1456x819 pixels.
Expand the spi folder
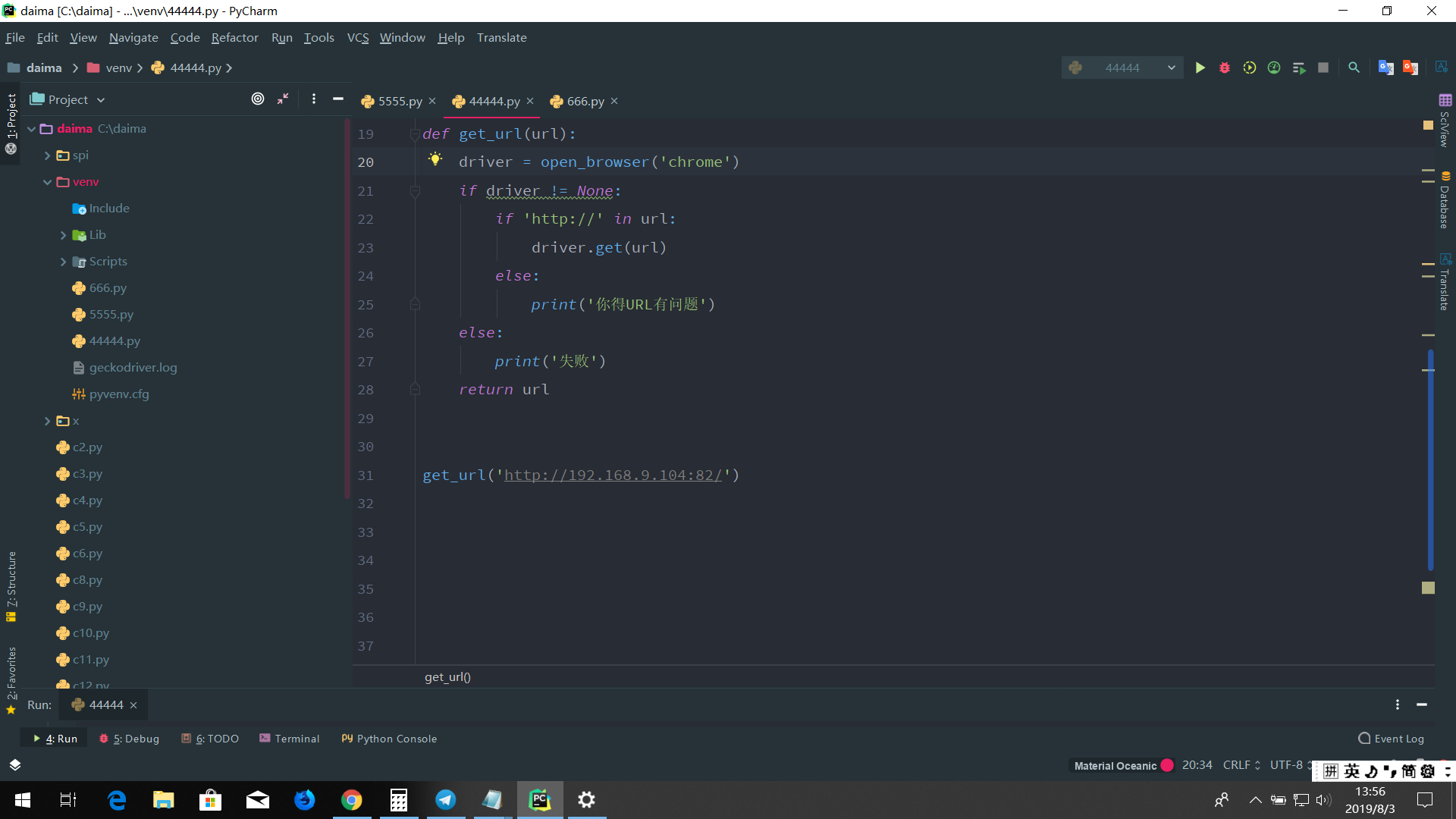(47, 155)
